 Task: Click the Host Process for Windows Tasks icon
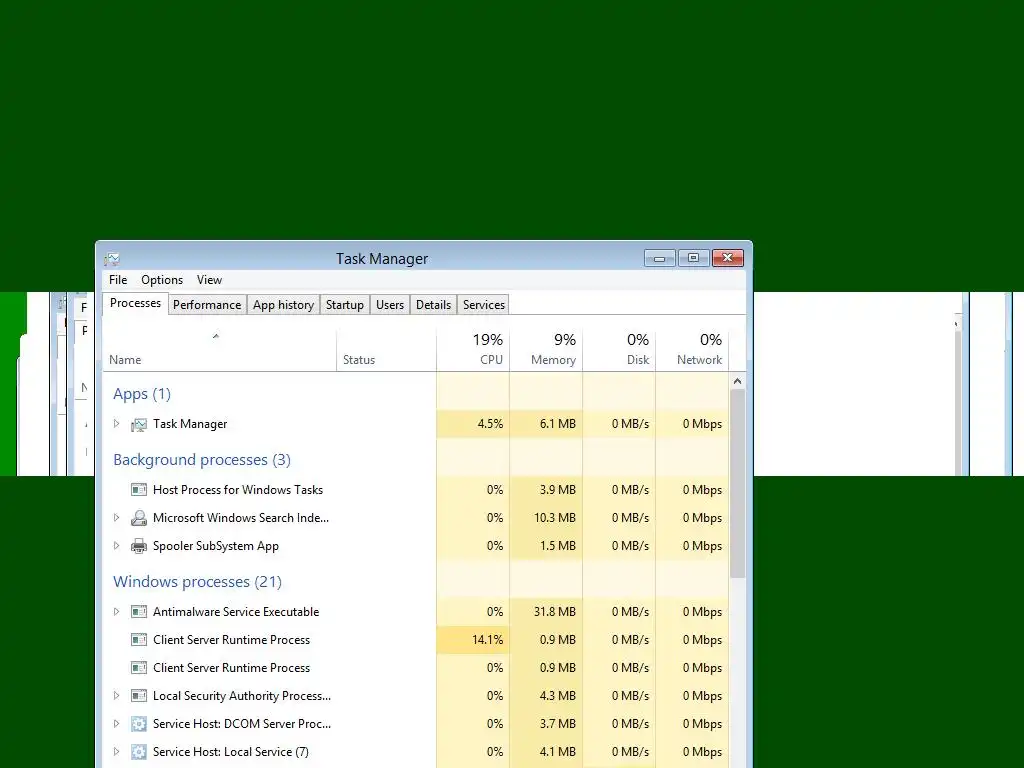[138, 490]
